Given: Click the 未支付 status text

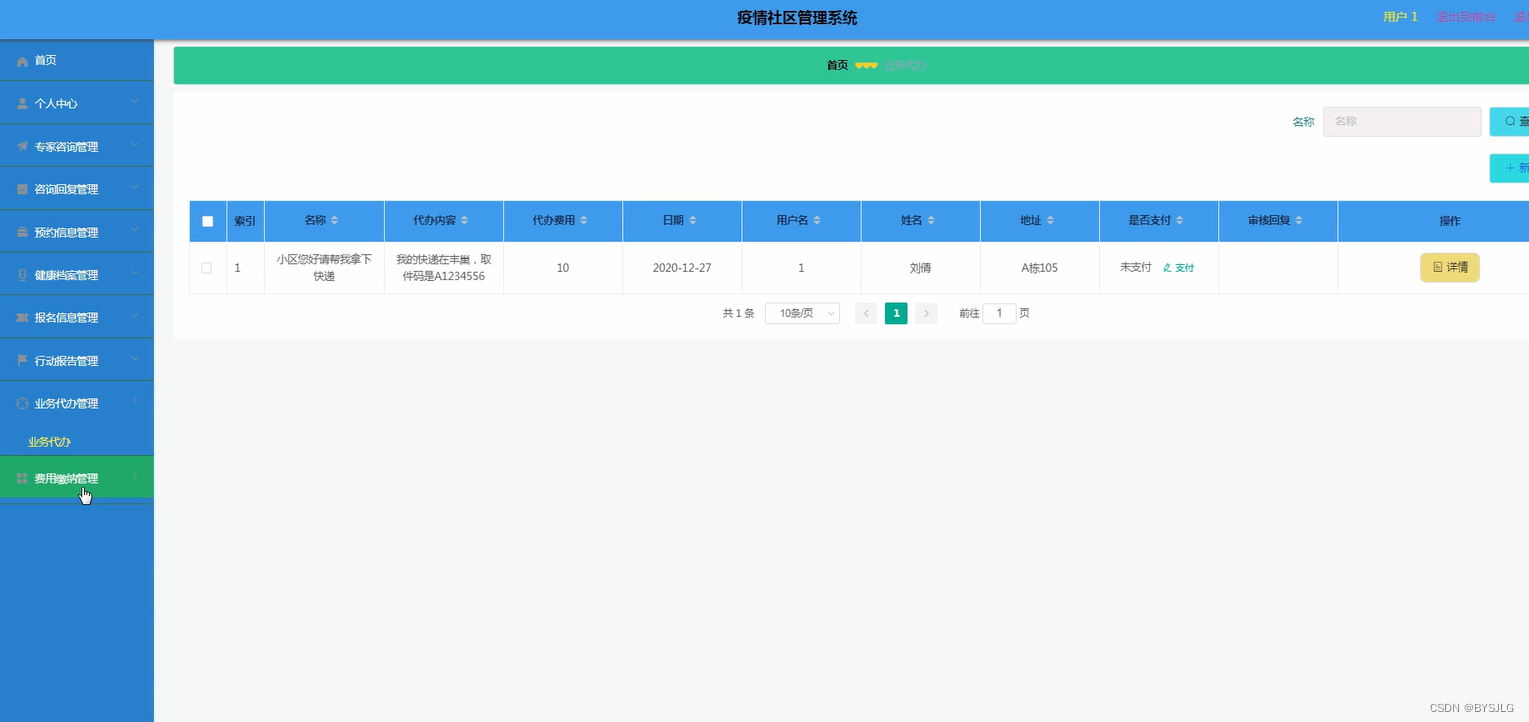Looking at the screenshot, I should click(x=1135, y=268).
